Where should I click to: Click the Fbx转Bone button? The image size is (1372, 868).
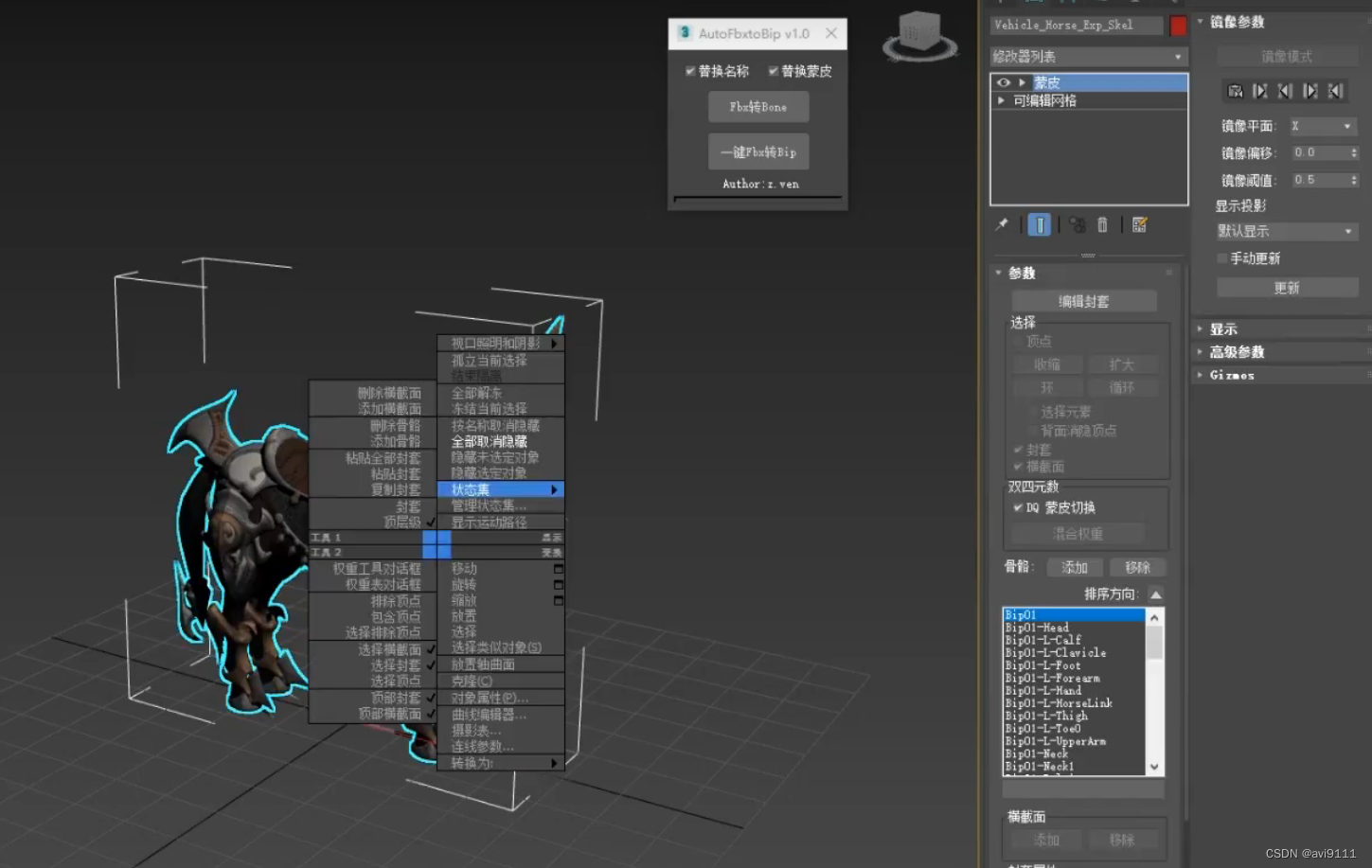click(x=758, y=107)
